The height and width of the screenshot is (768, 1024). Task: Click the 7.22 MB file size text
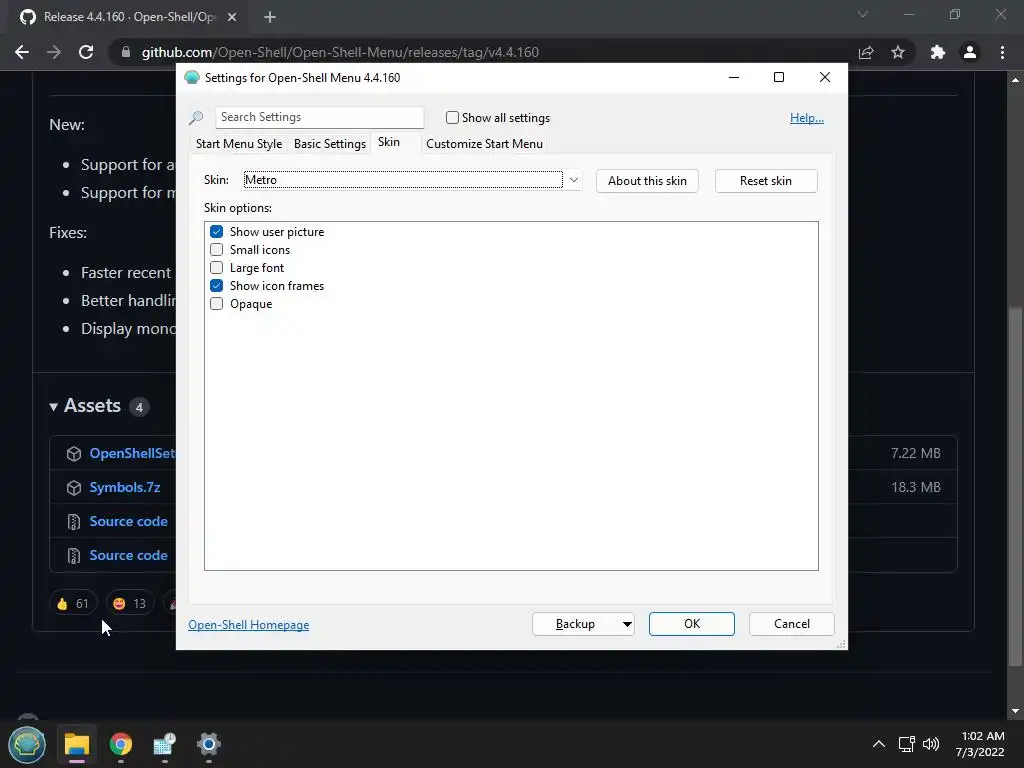point(916,453)
